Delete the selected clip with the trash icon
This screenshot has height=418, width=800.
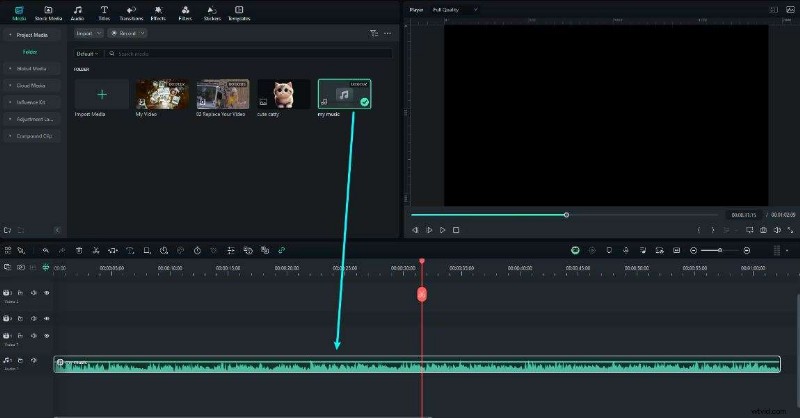[x=79, y=251]
